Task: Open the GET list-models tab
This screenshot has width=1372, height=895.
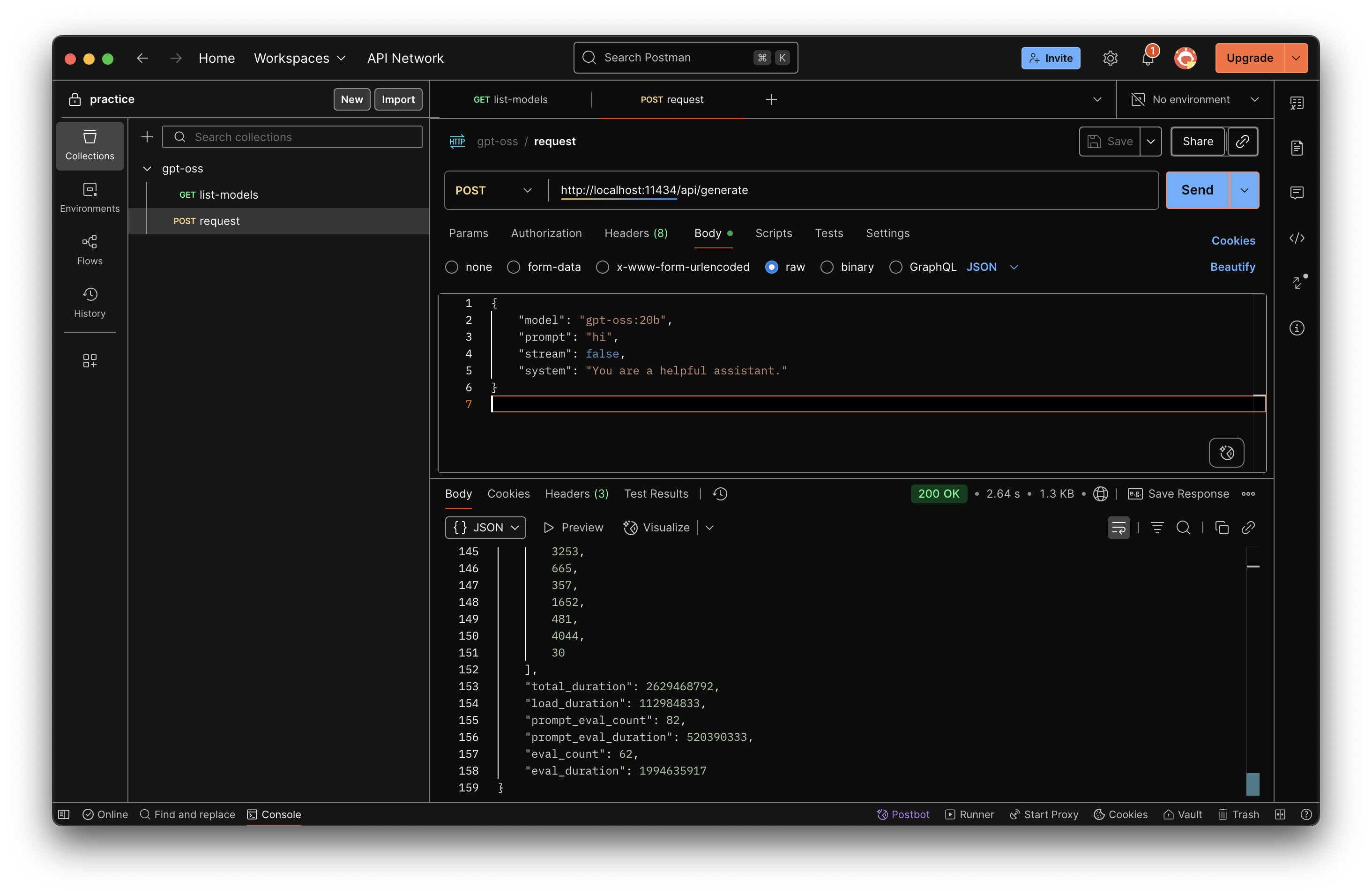Action: tap(510, 100)
